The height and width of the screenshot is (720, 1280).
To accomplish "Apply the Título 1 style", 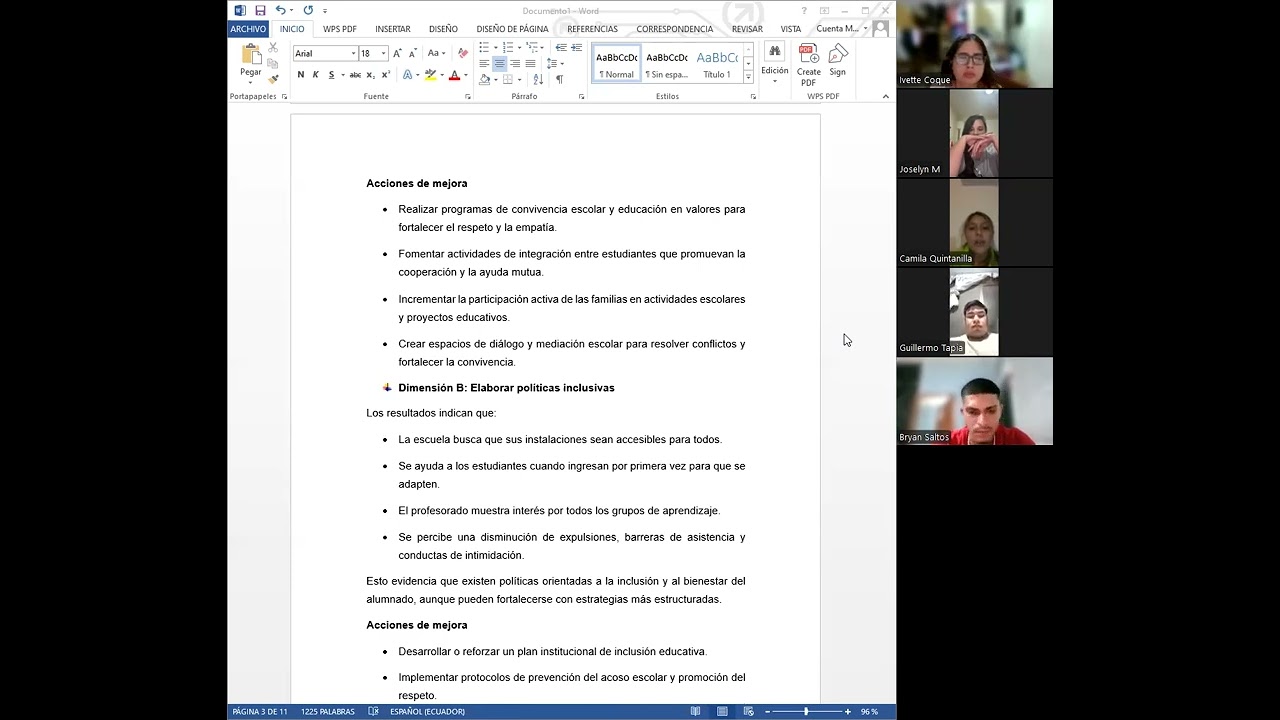I will click(x=717, y=63).
